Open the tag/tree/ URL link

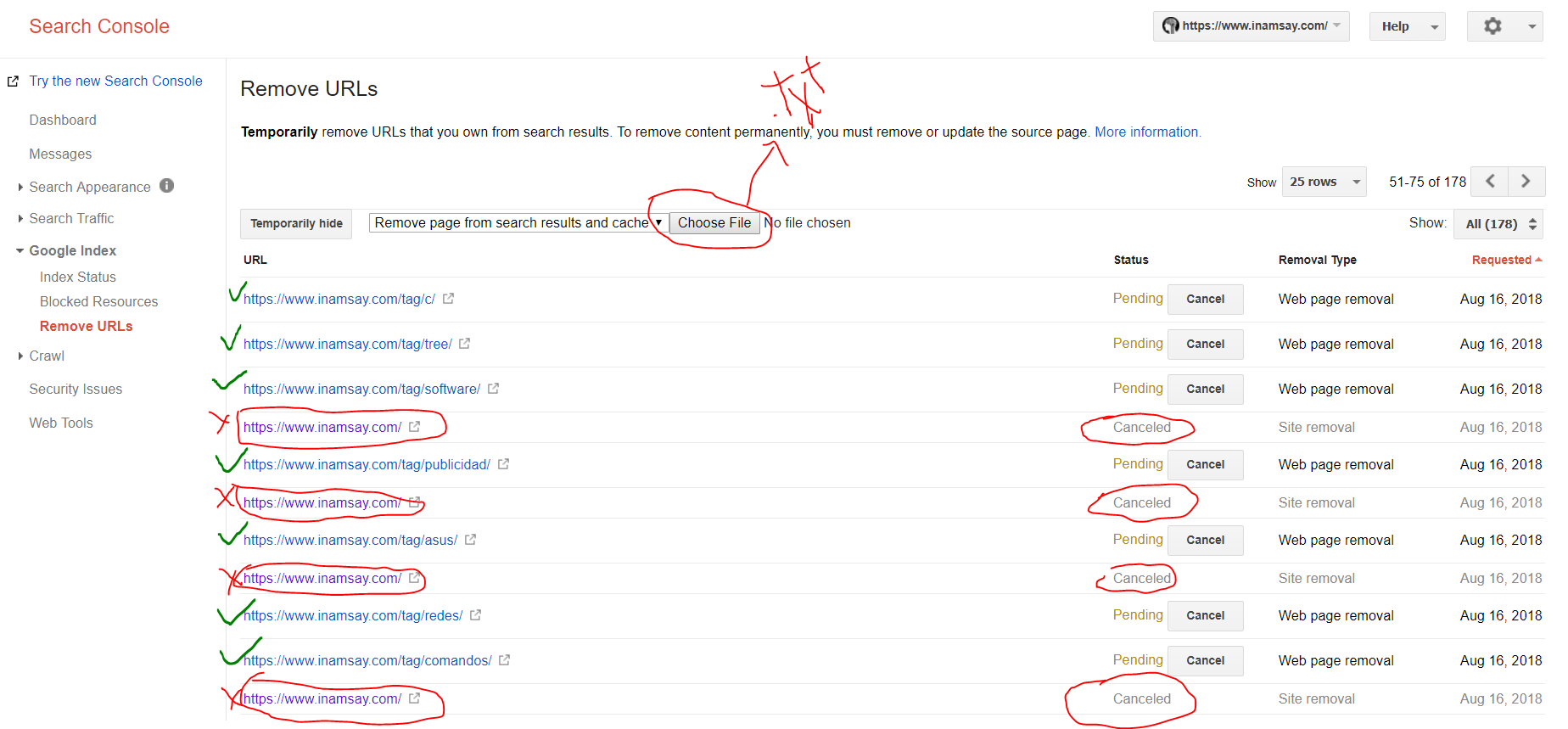tap(348, 345)
